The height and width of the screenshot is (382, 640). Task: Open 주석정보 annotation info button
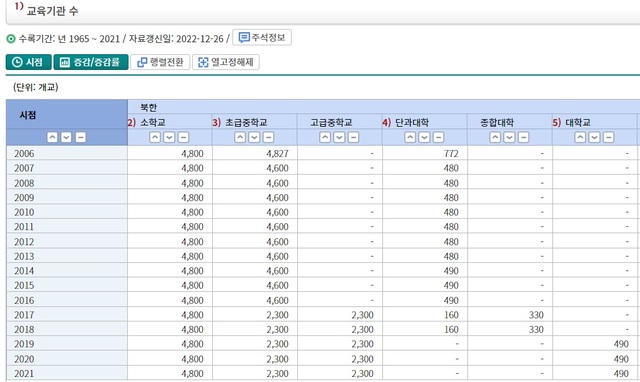262,38
